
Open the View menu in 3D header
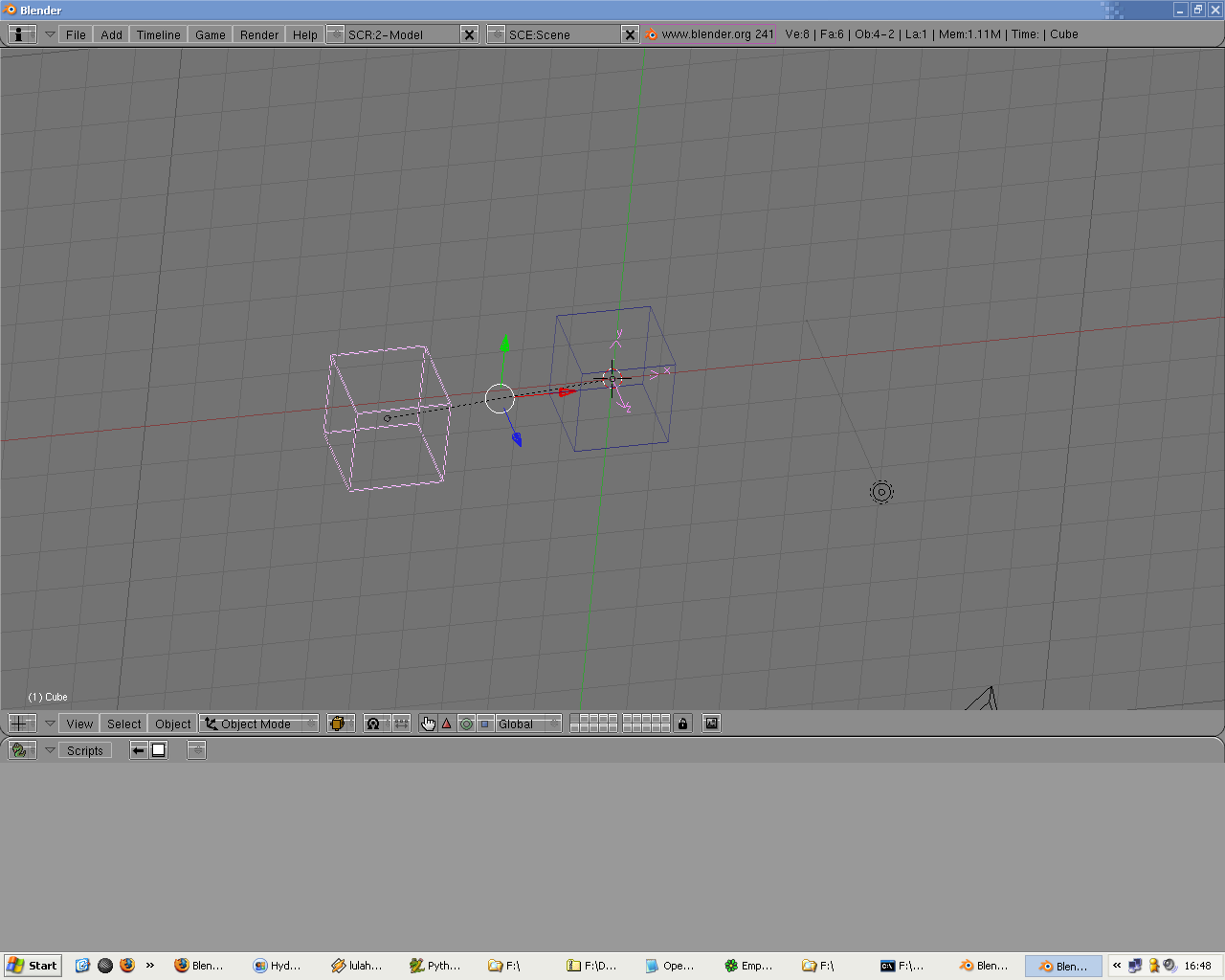(79, 724)
